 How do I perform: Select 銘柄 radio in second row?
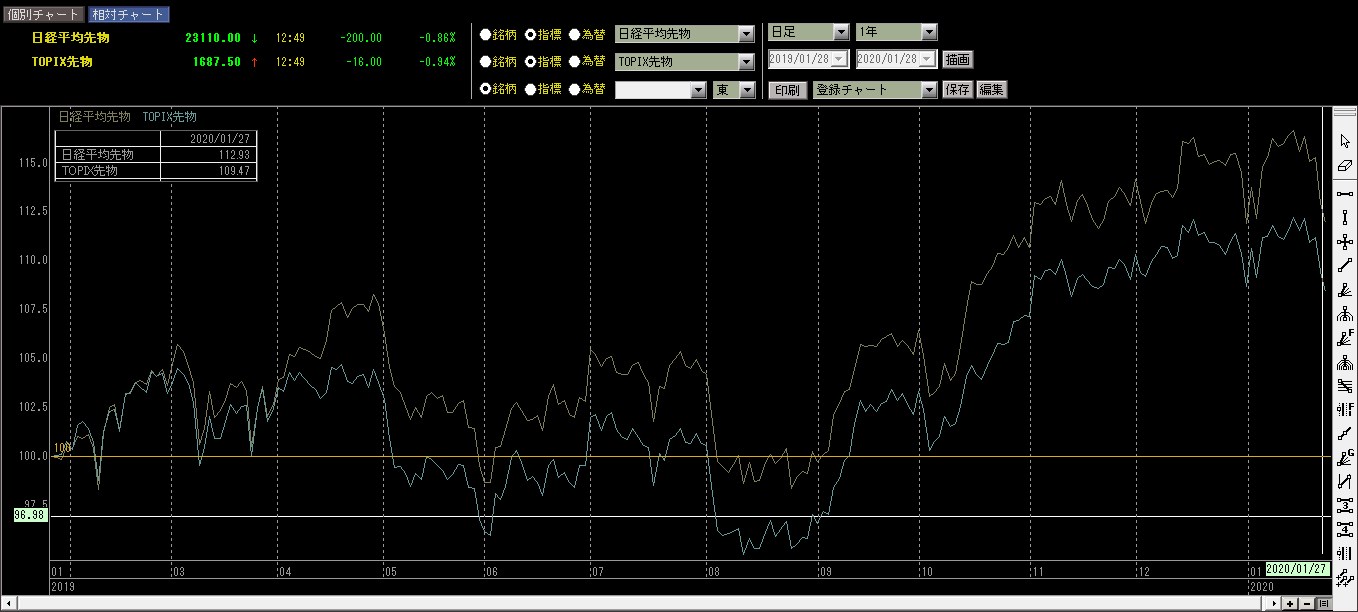click(486, 61)
